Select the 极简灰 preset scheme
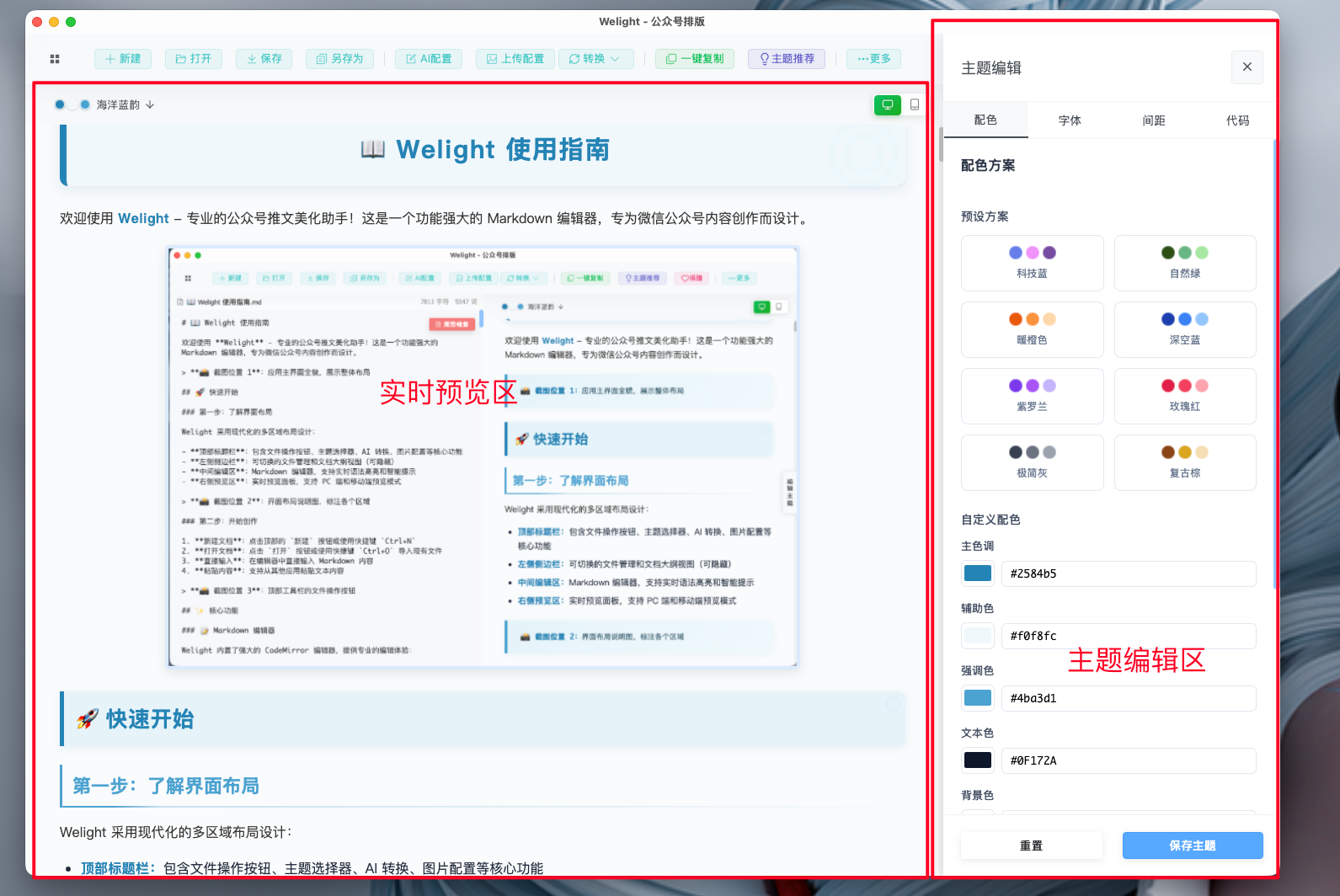Screen dimensions: 1340x896 click(1033, 462)
